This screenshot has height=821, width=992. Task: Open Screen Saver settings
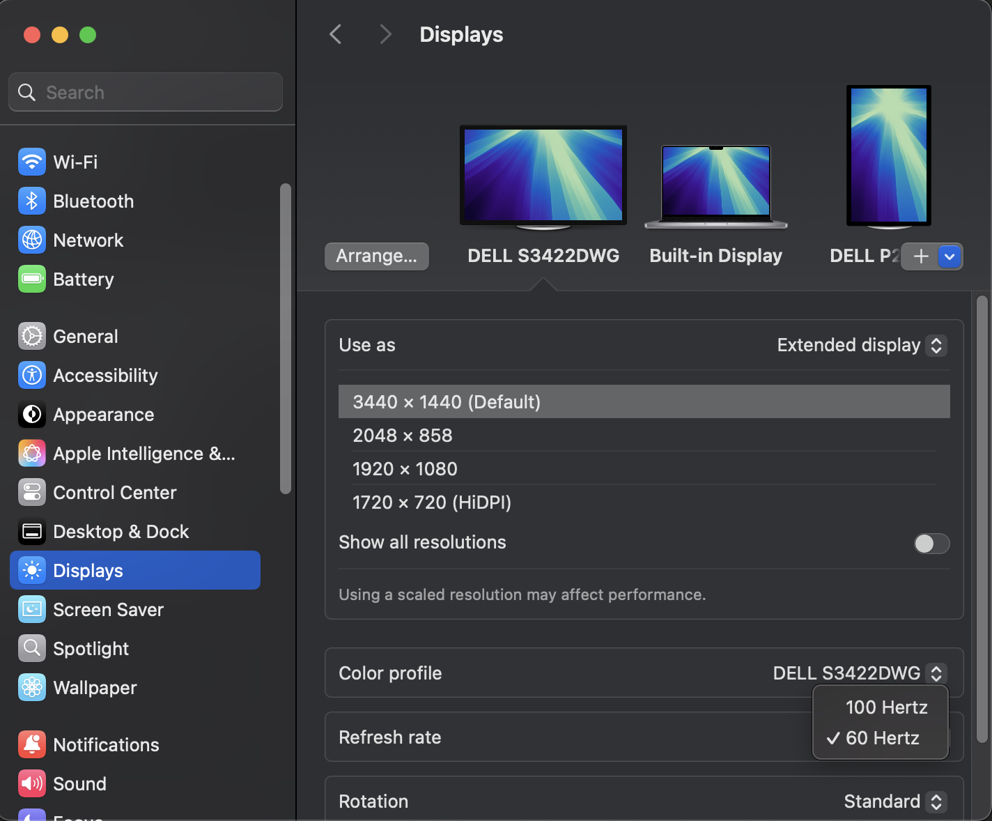pyautogui.click(x=105, y=610)
